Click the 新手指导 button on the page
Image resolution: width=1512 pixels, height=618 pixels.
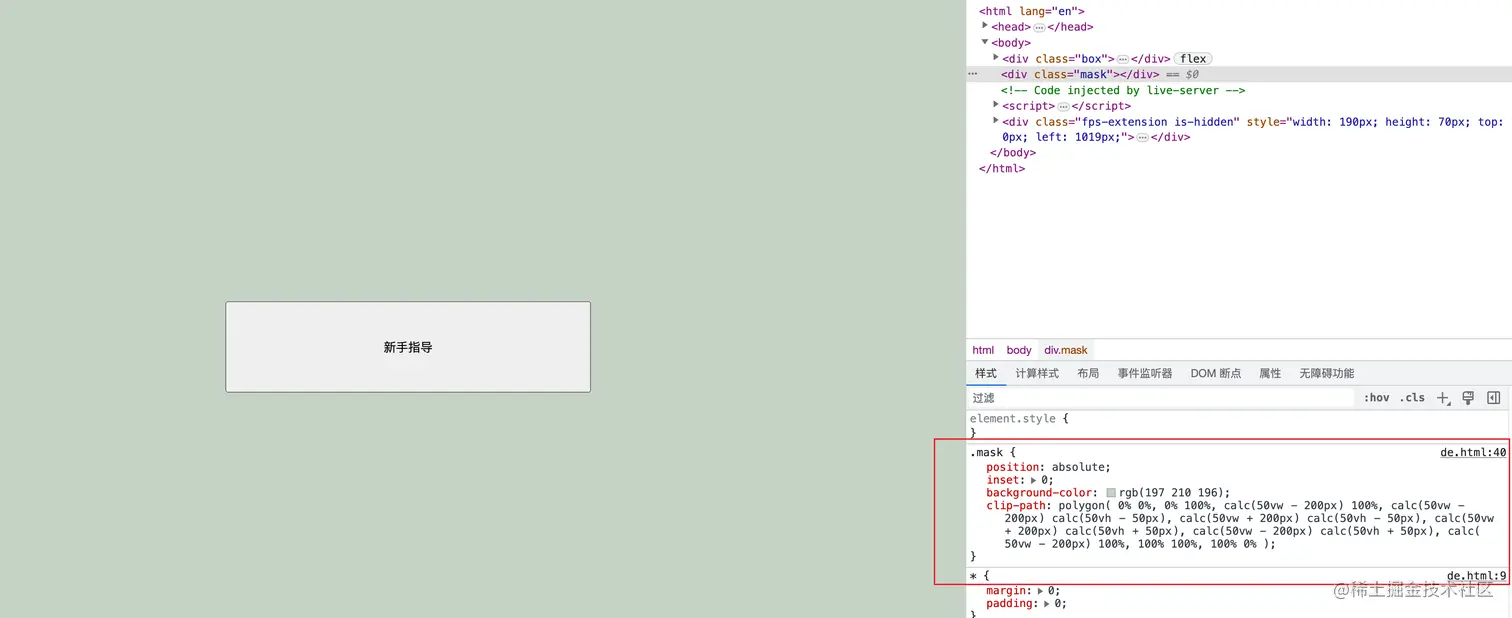pyautogui.click(x=408, y=347)
